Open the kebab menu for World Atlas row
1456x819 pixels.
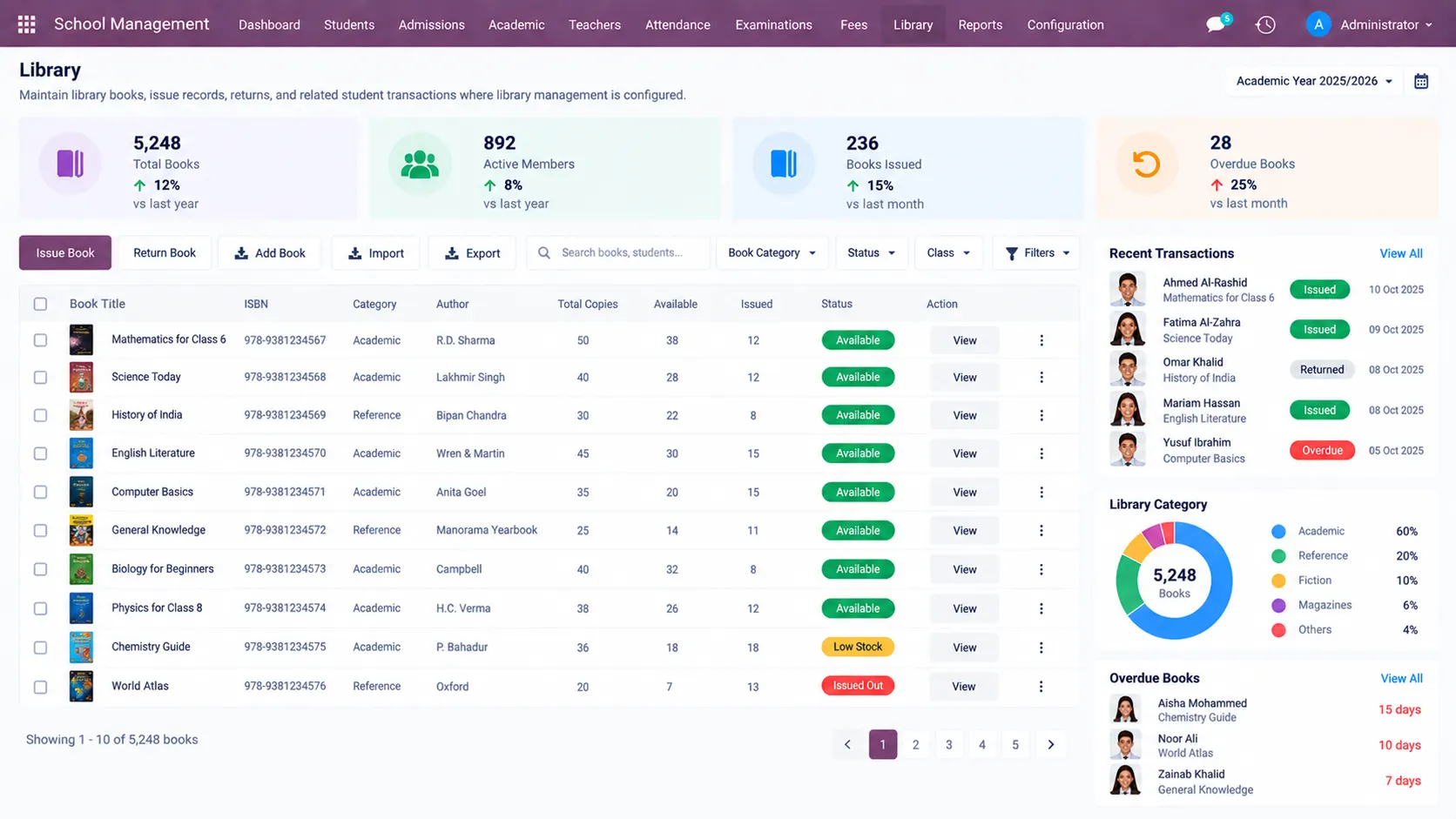pyautogui.click(x=1041, y=687)
